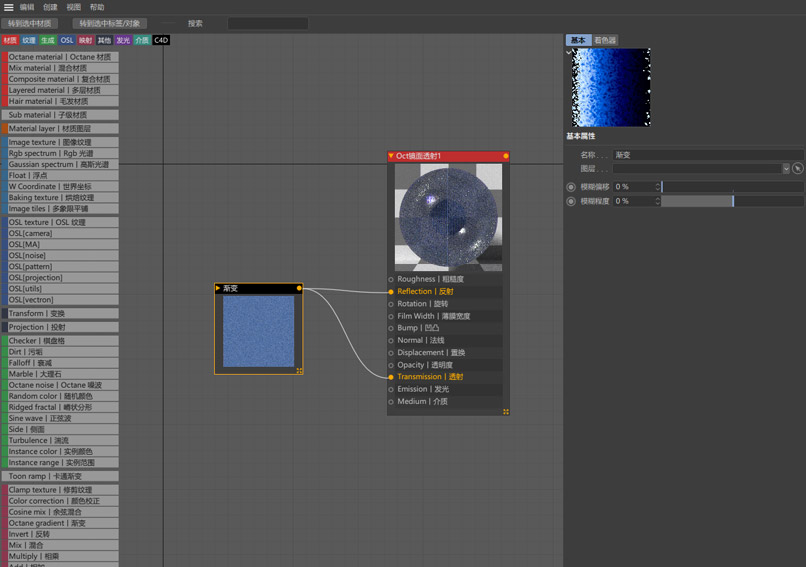The image size is (806, 567).
Task: Select Transform node entry
Action: [60, 314]
